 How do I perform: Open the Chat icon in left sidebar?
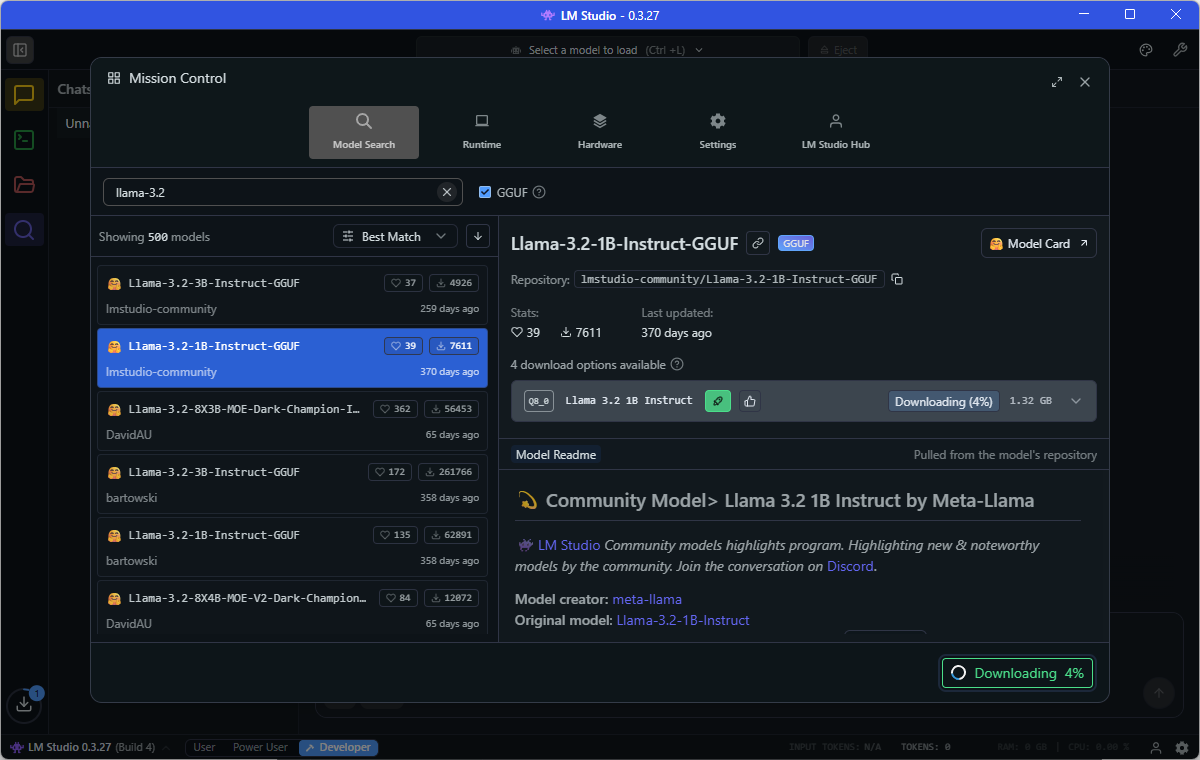coord(24,95)
